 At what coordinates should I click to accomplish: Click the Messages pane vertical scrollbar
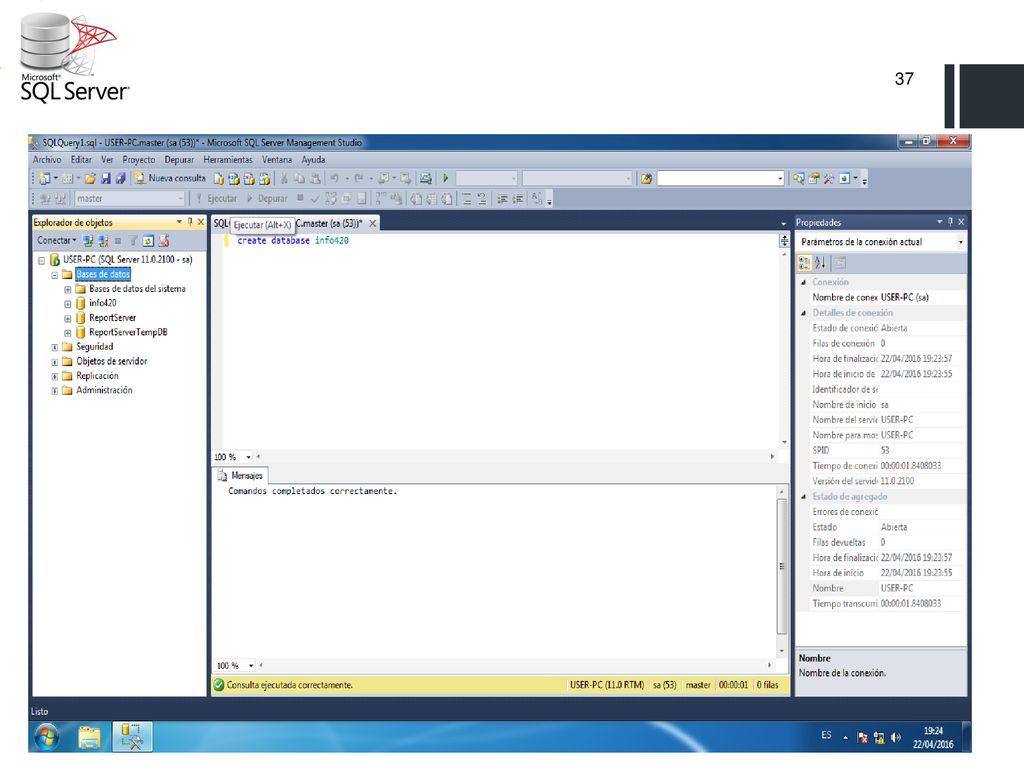782,567
